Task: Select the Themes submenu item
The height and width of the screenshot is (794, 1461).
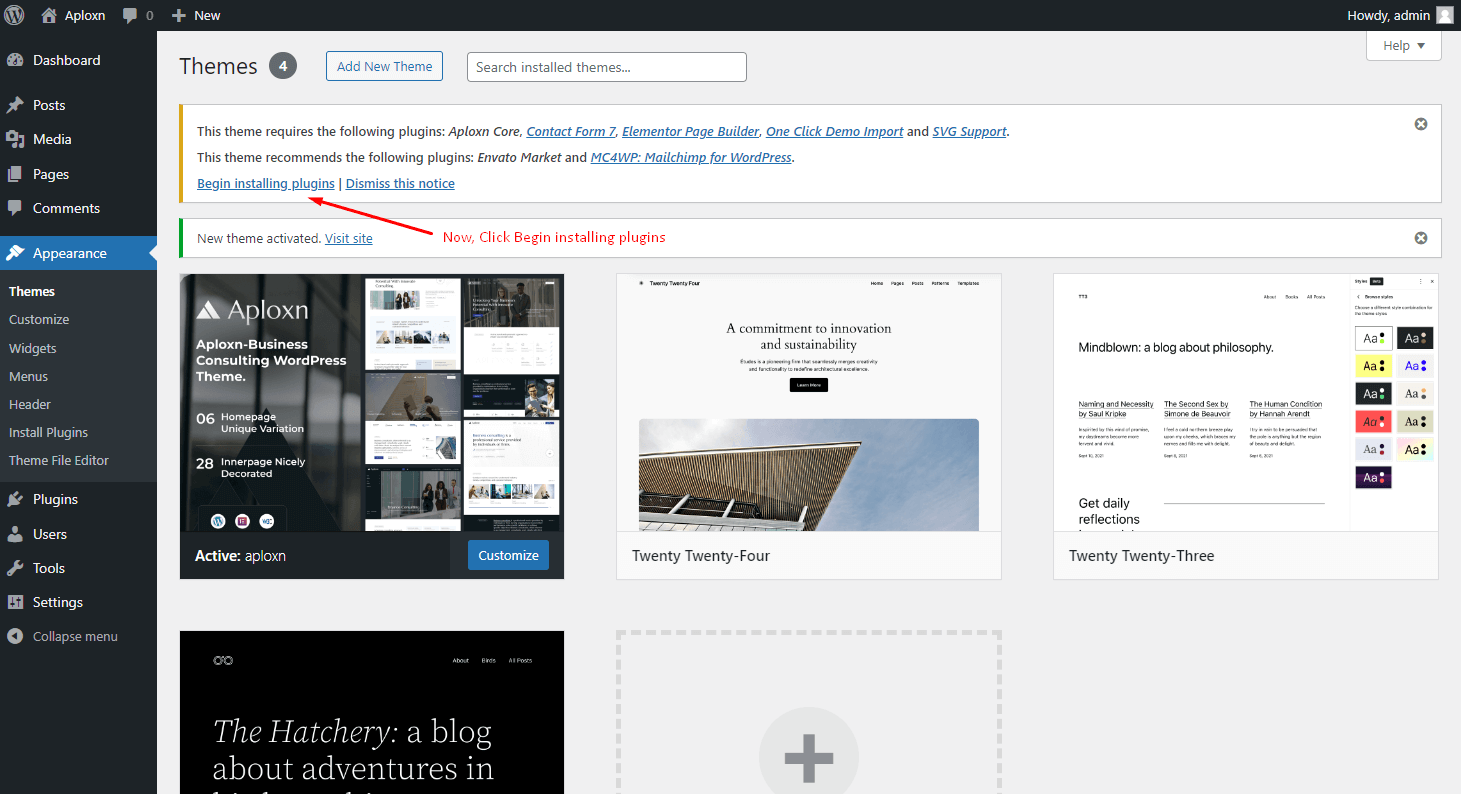Action: (x=32, y=291)
